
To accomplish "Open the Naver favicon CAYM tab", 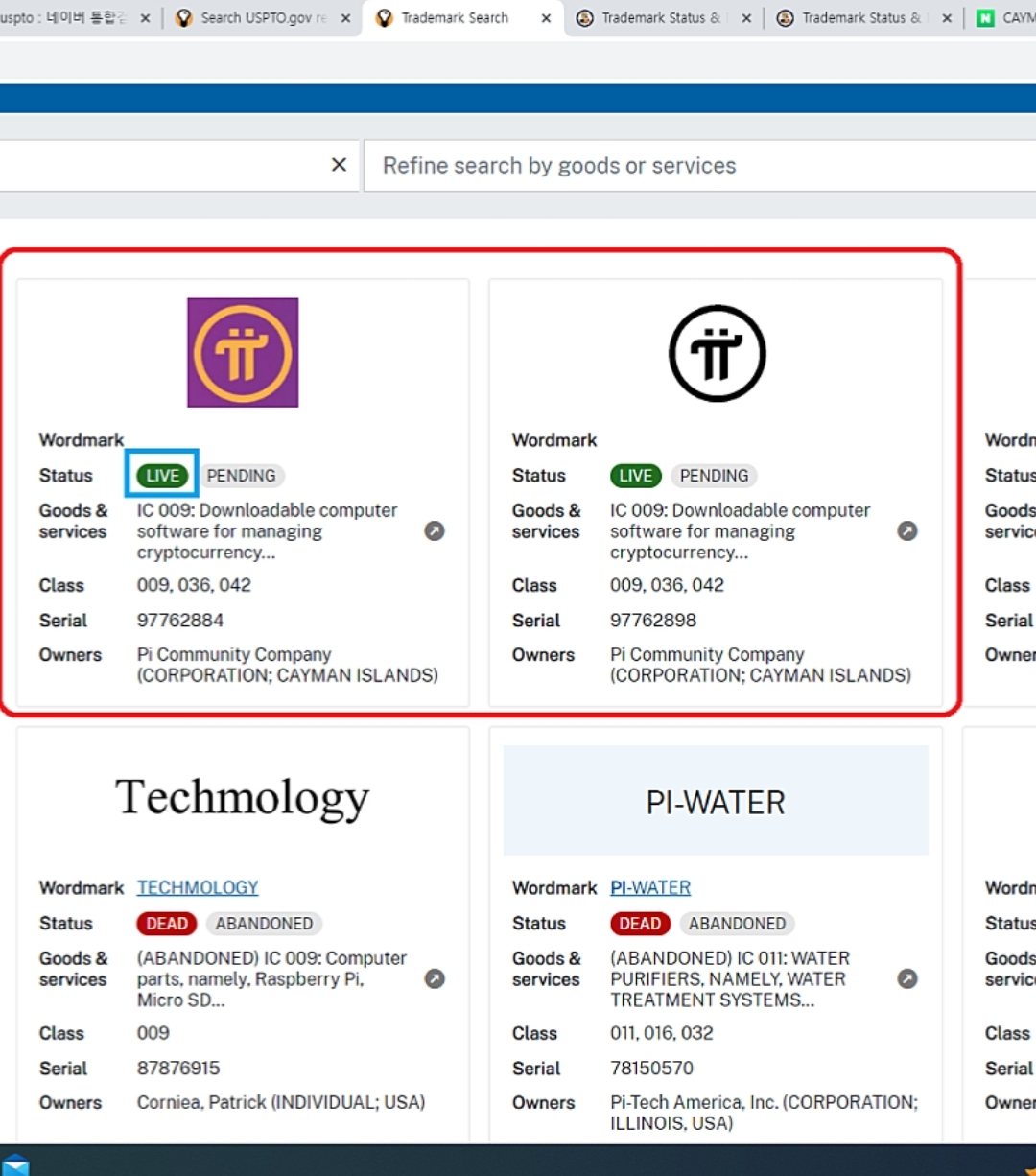I will coord(1004,18).
